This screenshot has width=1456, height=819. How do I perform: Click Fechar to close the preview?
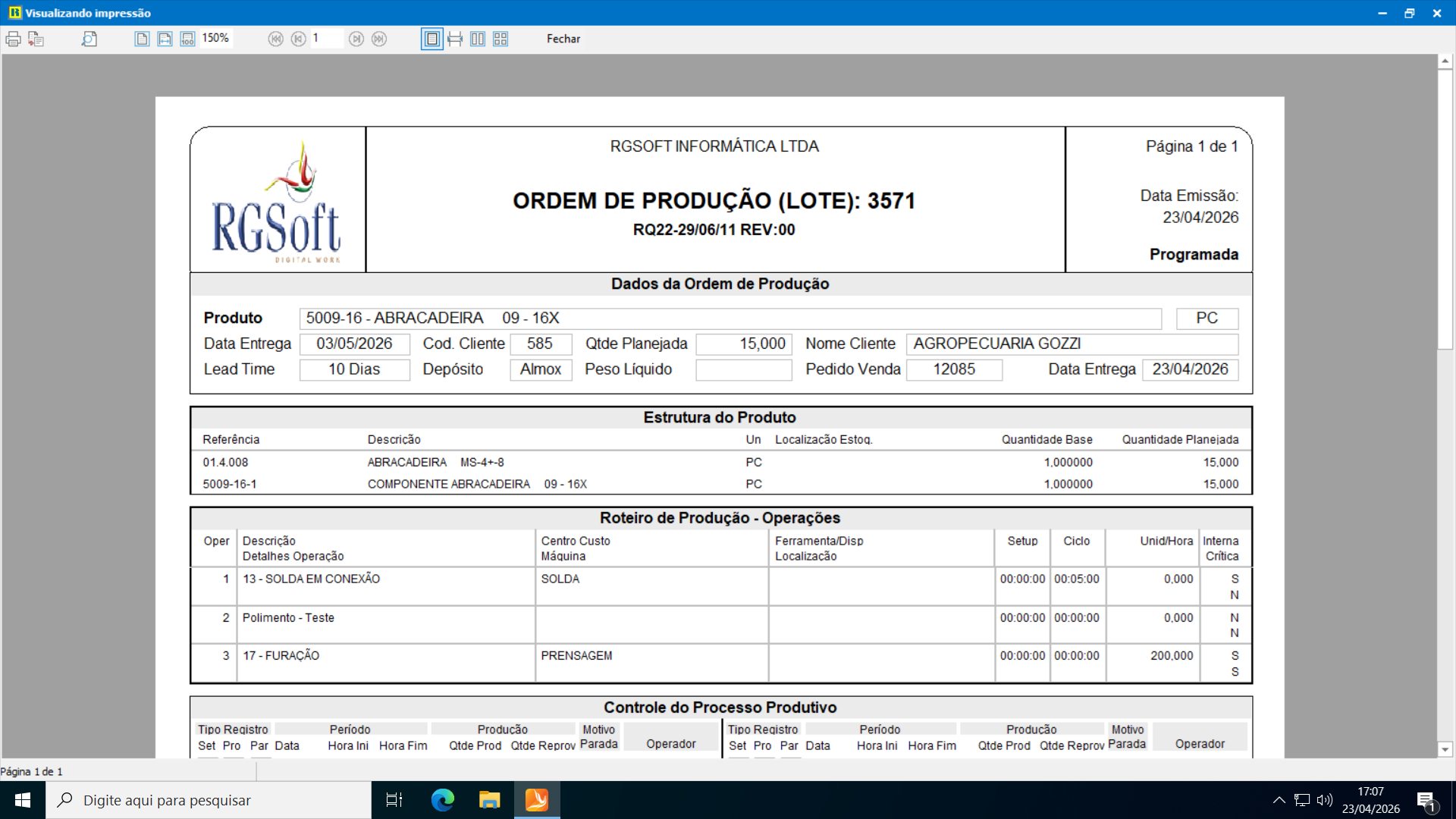point(563,39)
